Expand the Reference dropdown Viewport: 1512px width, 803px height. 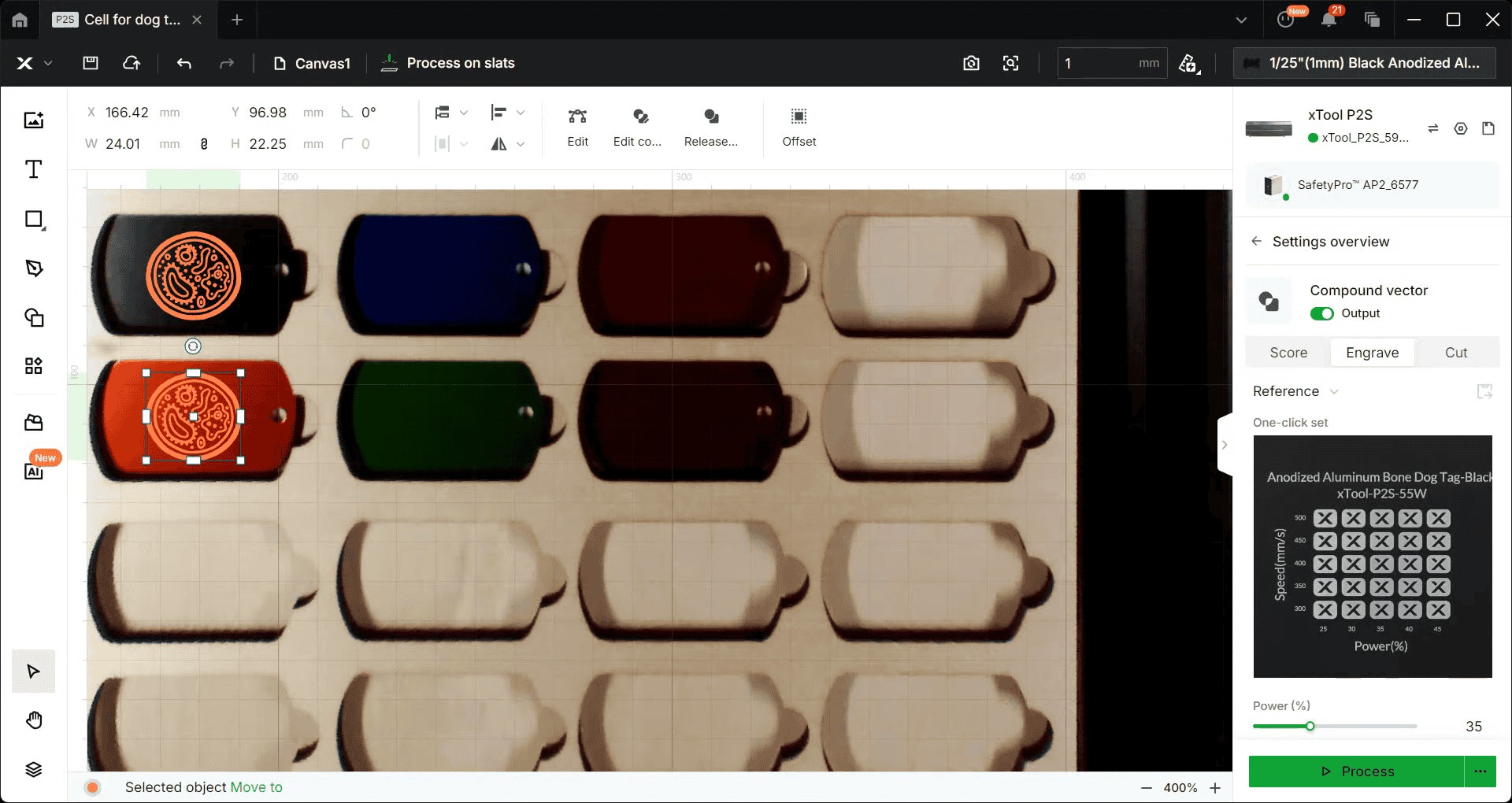(x=1295, y=391)
